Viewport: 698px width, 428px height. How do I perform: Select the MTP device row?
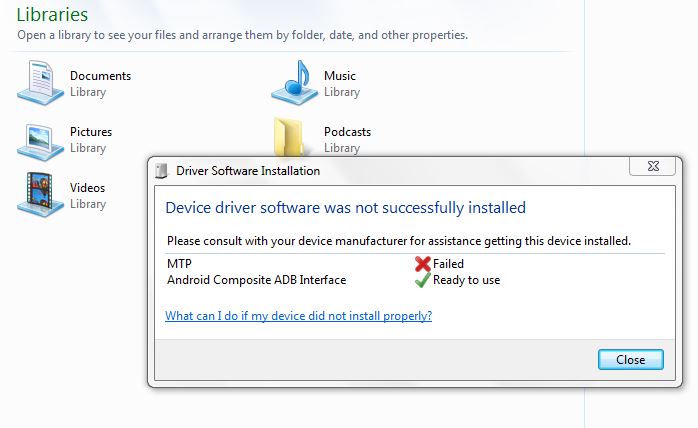tap(415, 264)
